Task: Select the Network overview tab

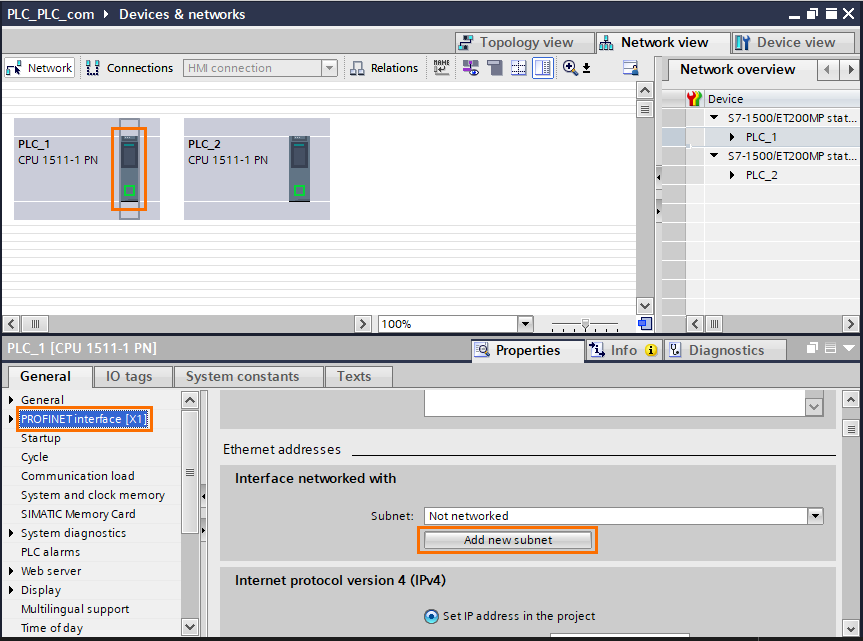Action: [738, 69]
